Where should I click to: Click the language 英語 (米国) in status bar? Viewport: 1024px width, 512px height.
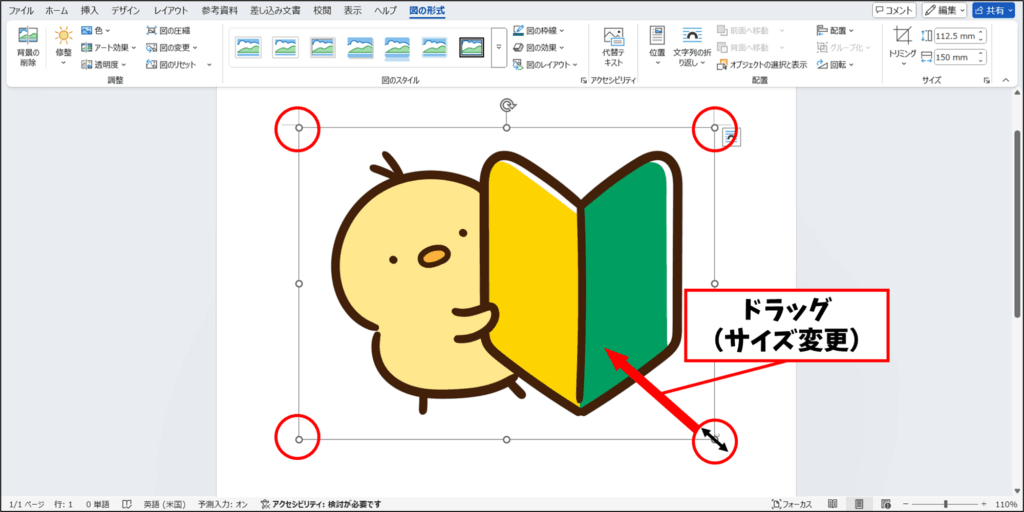tap(165, 504)
